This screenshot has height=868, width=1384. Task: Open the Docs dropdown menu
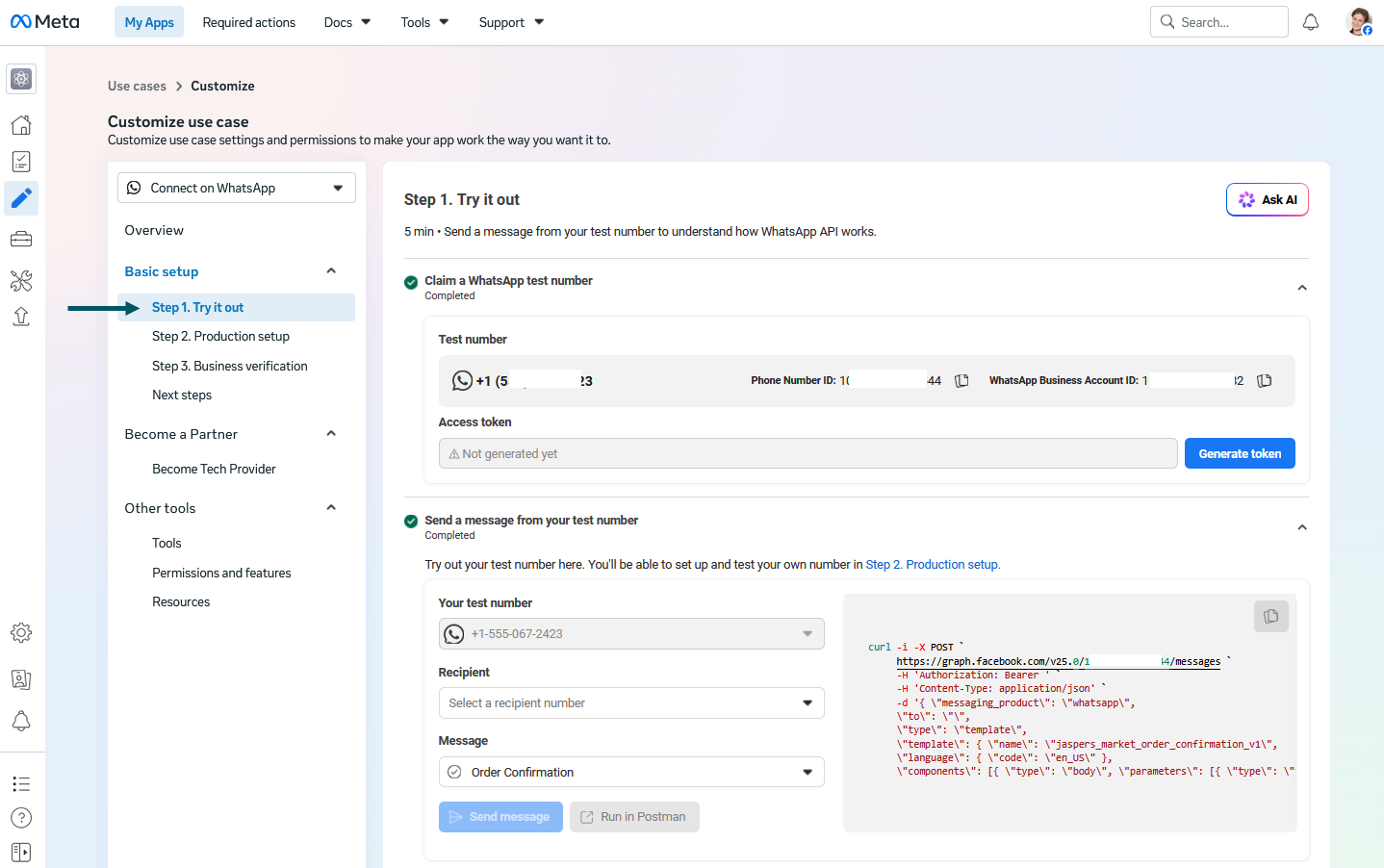point(347,22)
